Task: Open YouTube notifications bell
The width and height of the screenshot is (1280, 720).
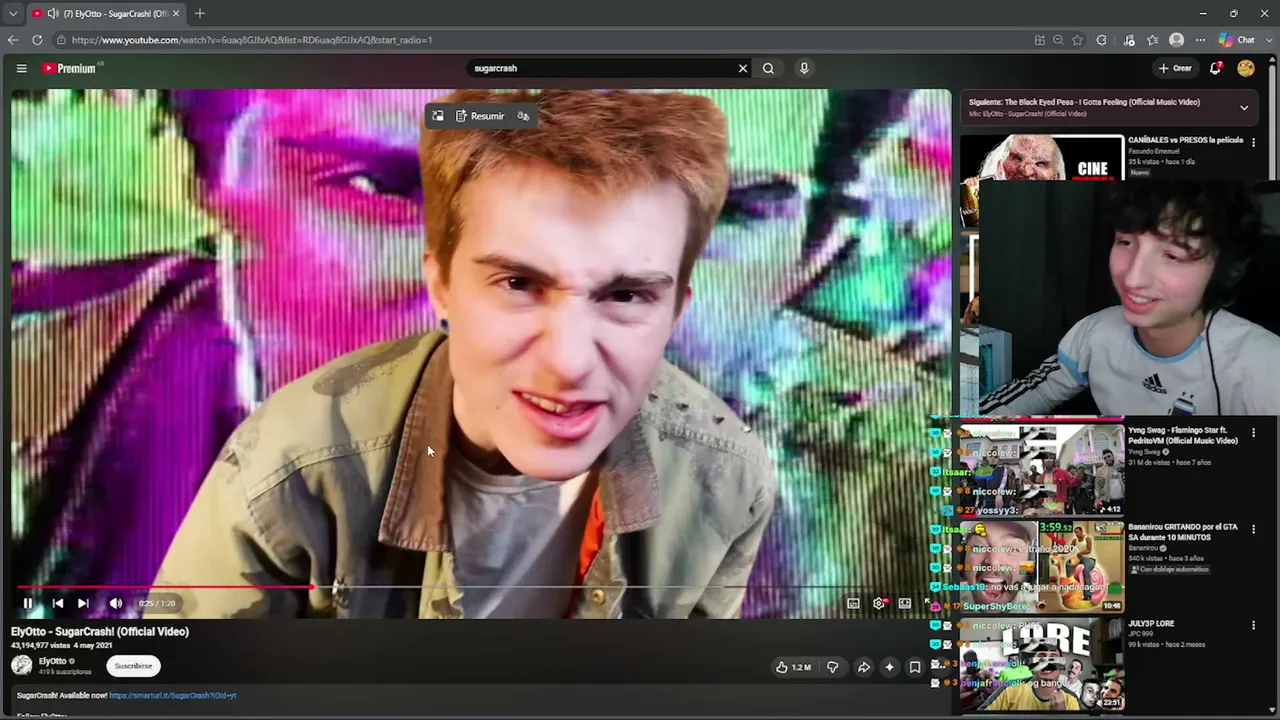Action: (1216, 68)
